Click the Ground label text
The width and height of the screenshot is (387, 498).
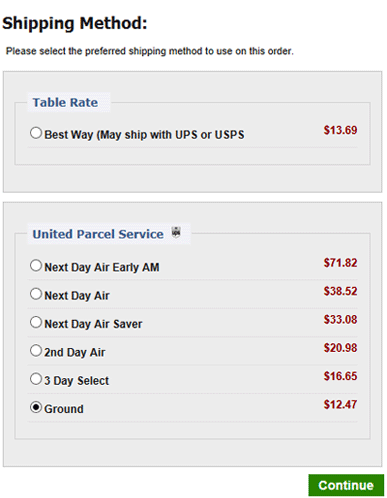tap(64, 409)
